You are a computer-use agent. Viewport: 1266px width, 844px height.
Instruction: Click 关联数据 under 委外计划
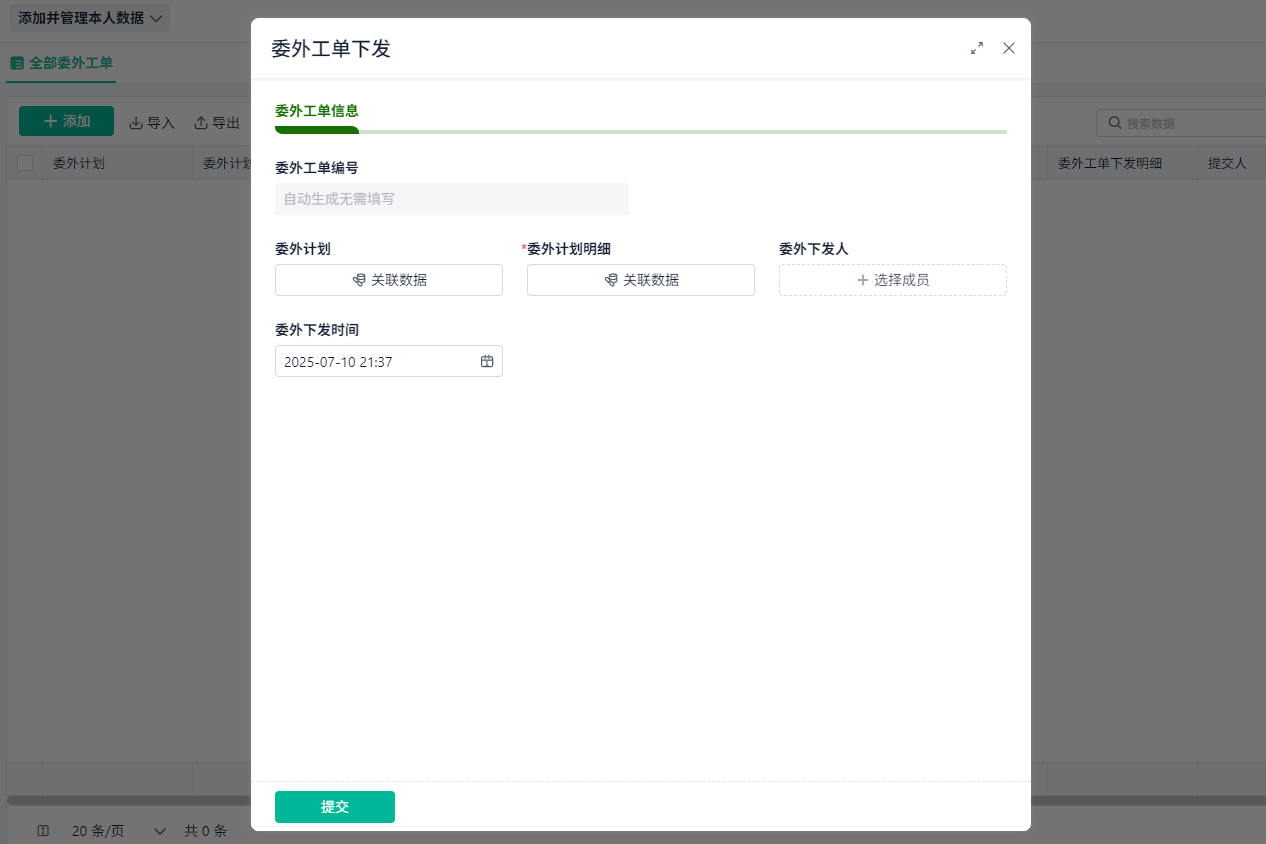[x=389, y=280]
